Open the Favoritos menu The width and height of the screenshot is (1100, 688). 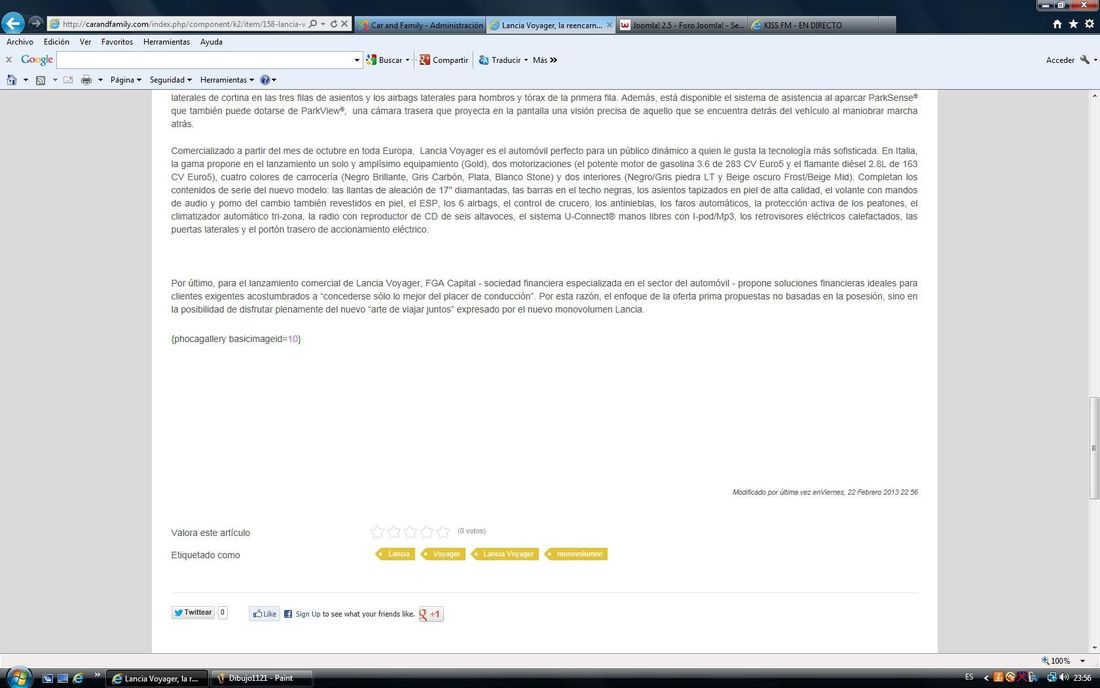(117, 42)
